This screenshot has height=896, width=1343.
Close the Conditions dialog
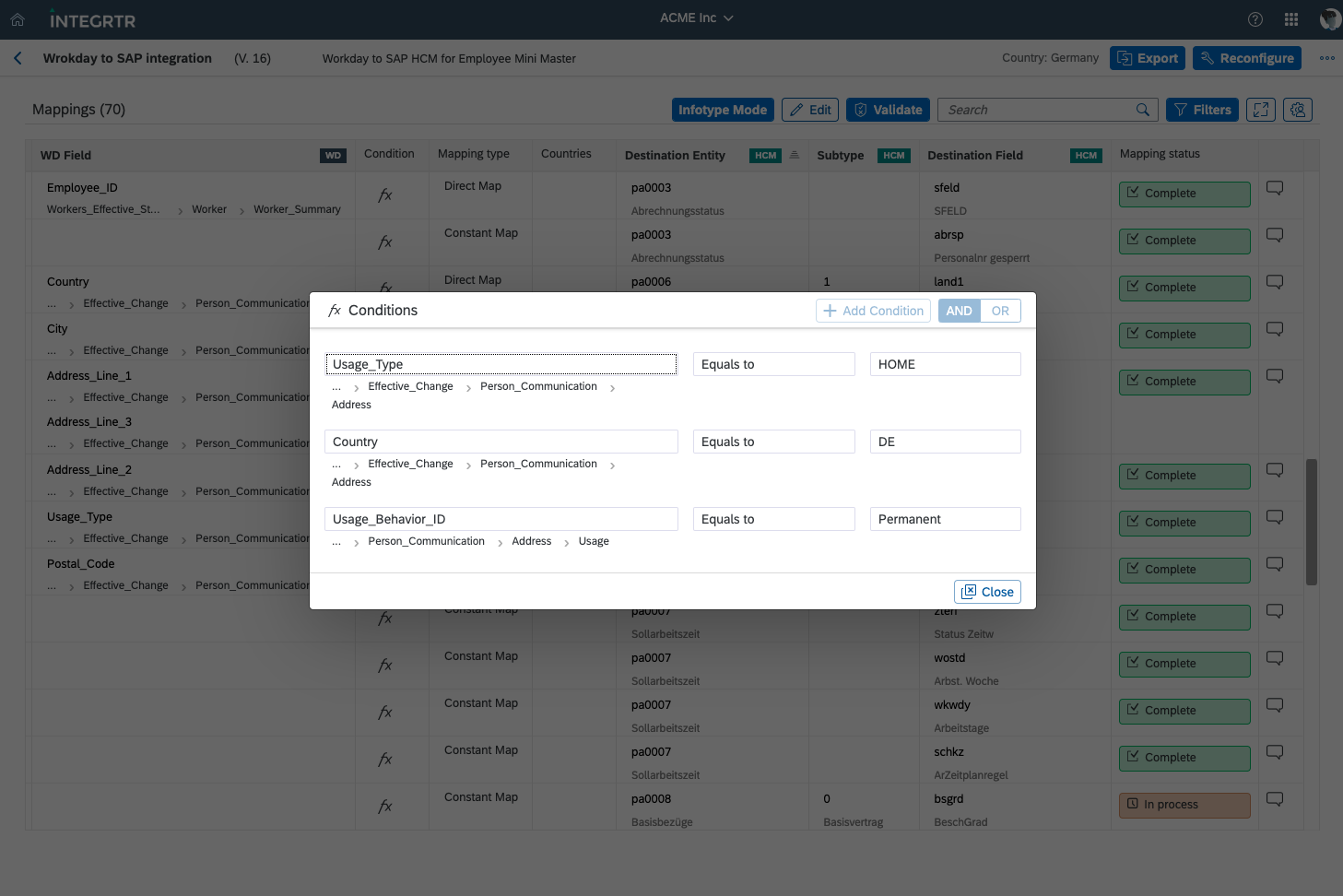(987, 591)
